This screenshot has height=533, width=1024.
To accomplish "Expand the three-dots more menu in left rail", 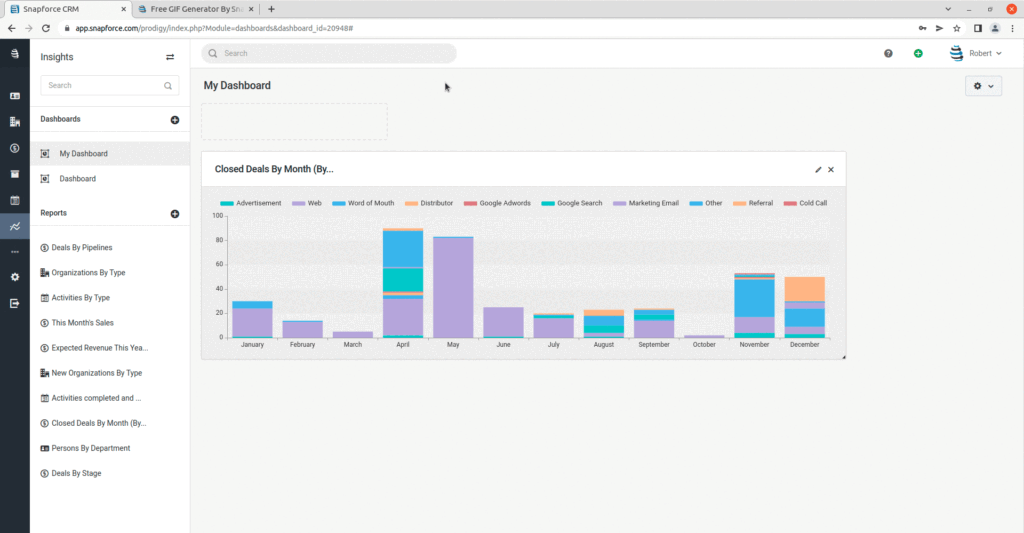I will (x=15, y=251).
